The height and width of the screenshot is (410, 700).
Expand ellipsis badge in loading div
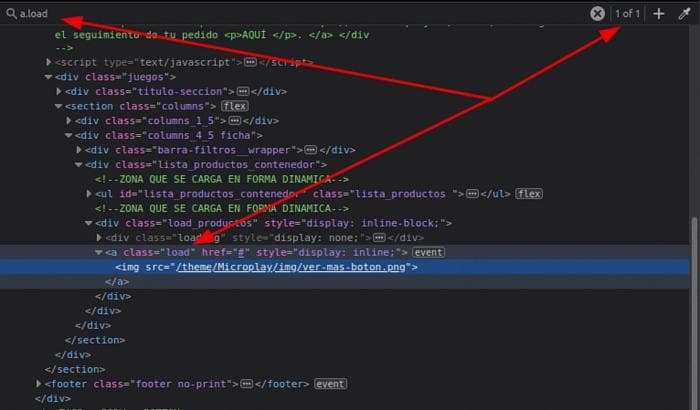coord(379,238)
